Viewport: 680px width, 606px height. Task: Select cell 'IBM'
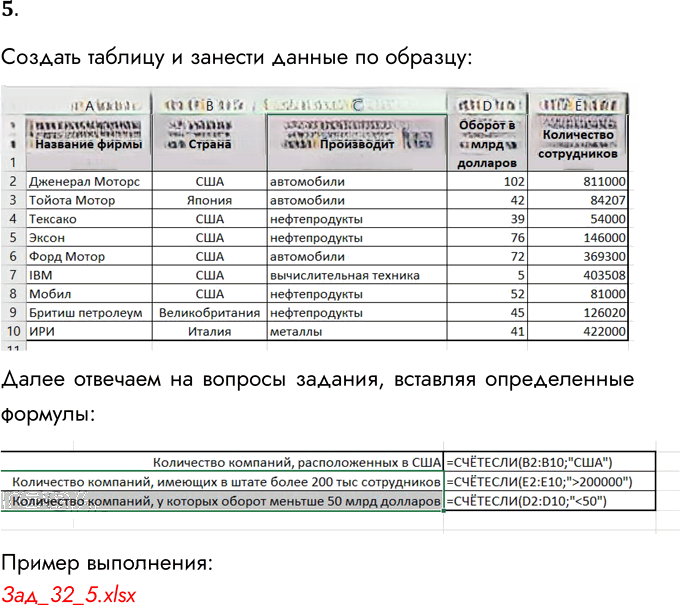[89, 275]
